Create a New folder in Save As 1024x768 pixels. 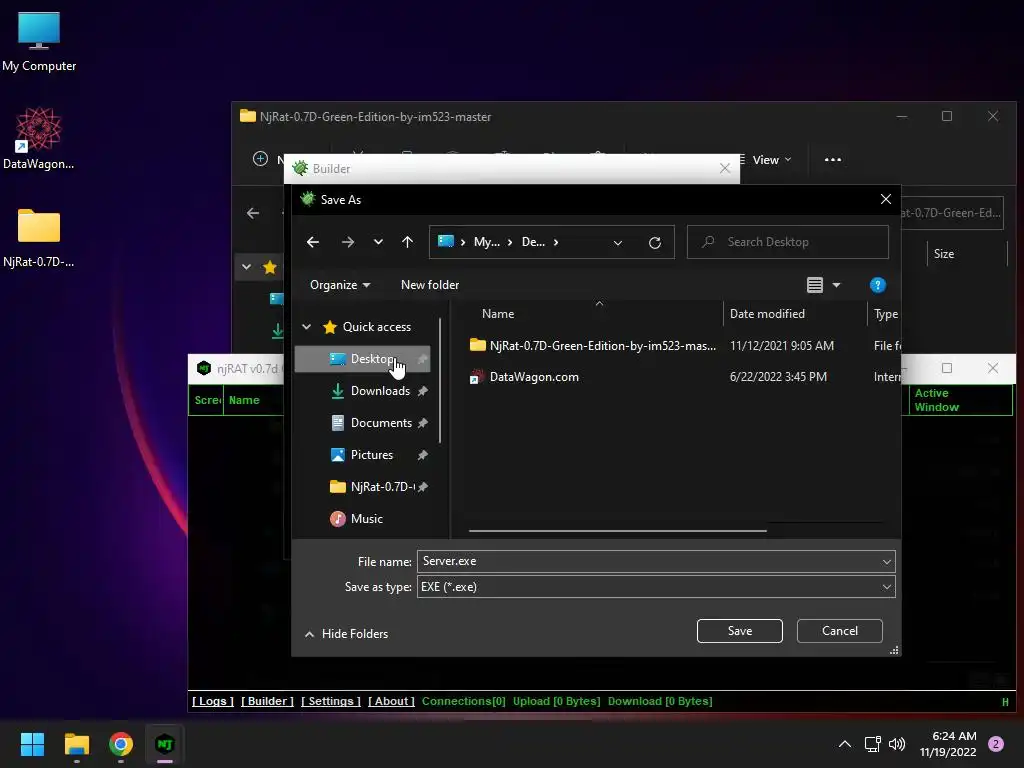pos(430,285)
